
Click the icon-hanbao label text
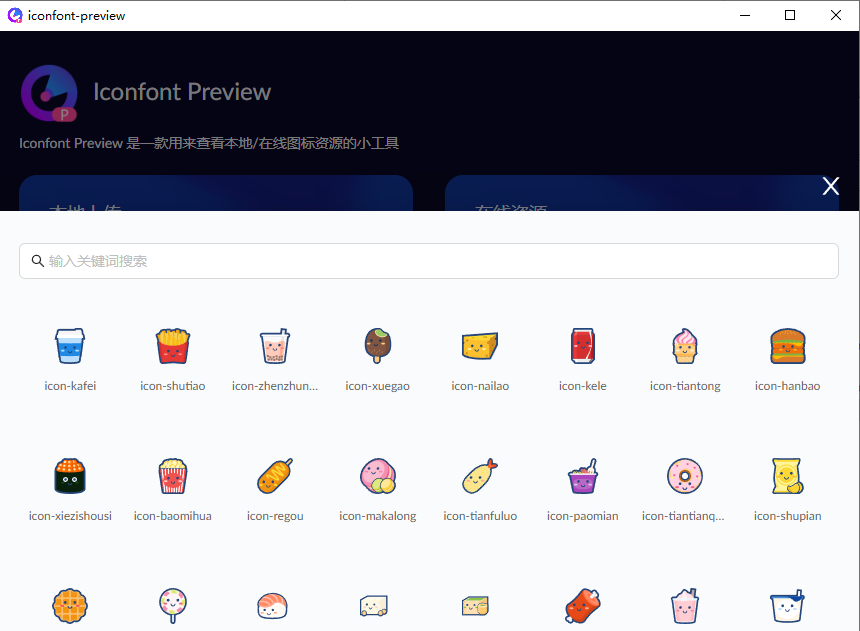788,386
